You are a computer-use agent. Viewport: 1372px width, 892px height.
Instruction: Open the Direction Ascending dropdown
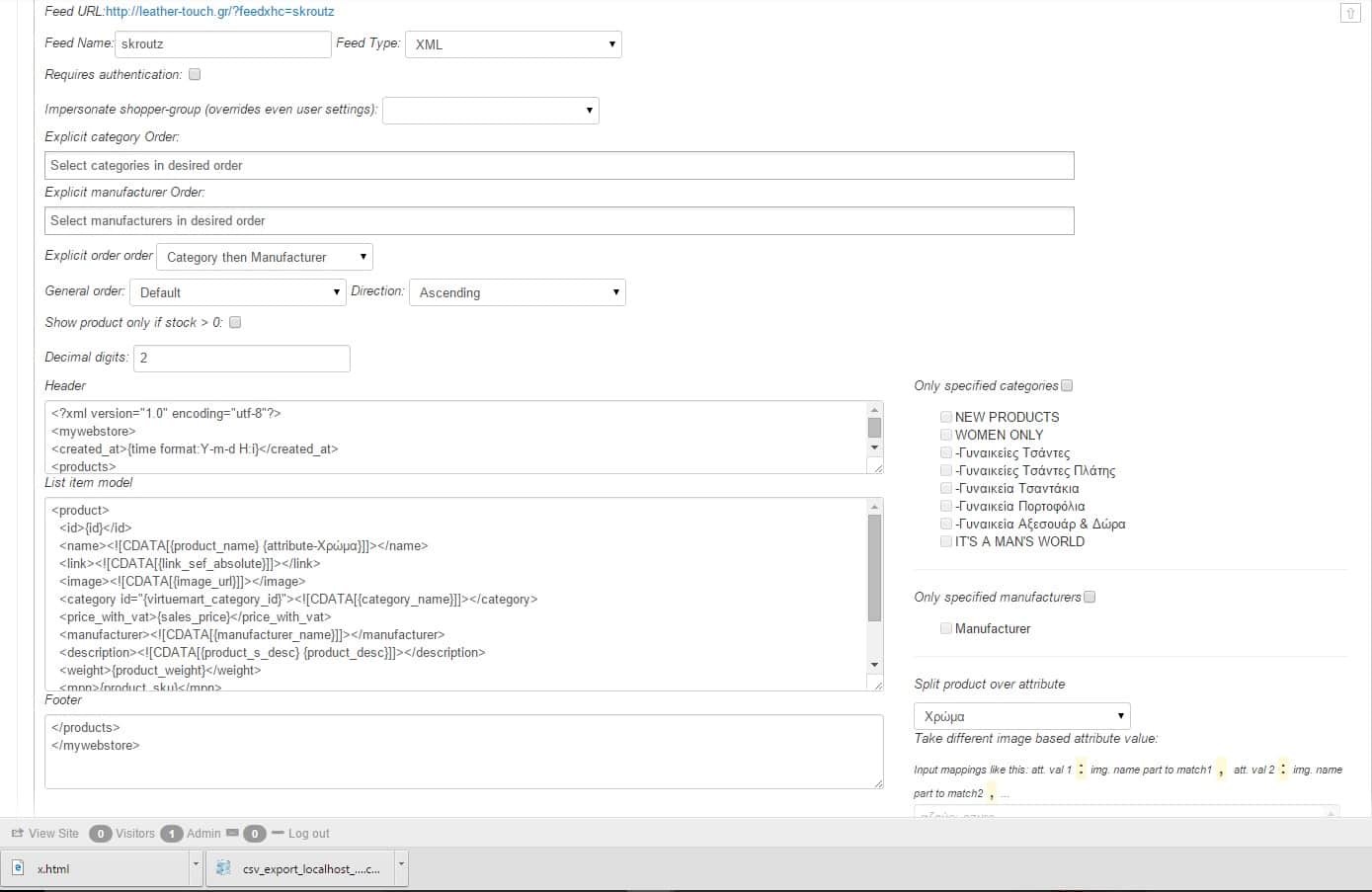pos(517,292)
